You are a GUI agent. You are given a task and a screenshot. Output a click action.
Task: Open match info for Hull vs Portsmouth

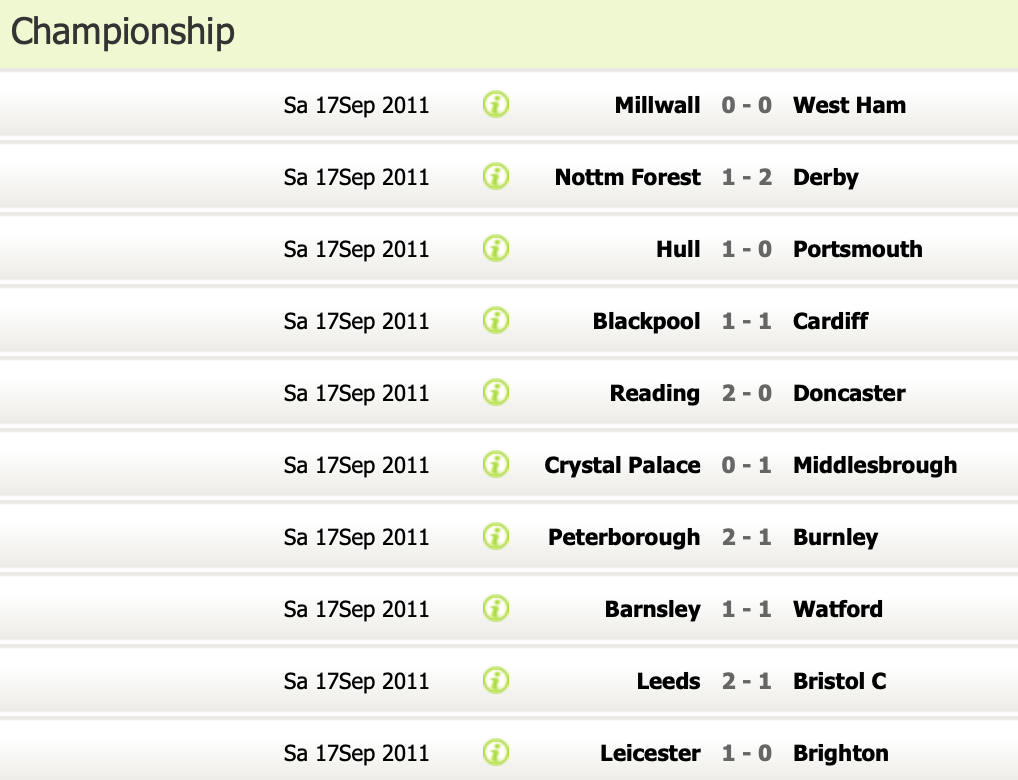(x=496, y=248)
